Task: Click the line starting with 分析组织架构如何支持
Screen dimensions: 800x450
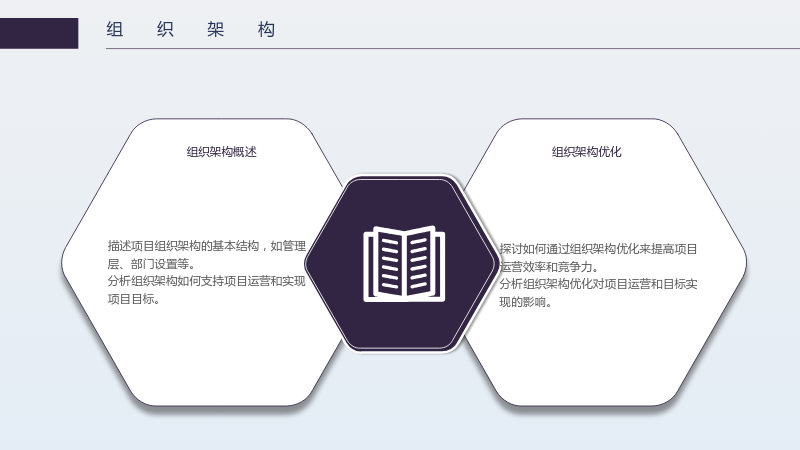Action: (x=206, y=281)
